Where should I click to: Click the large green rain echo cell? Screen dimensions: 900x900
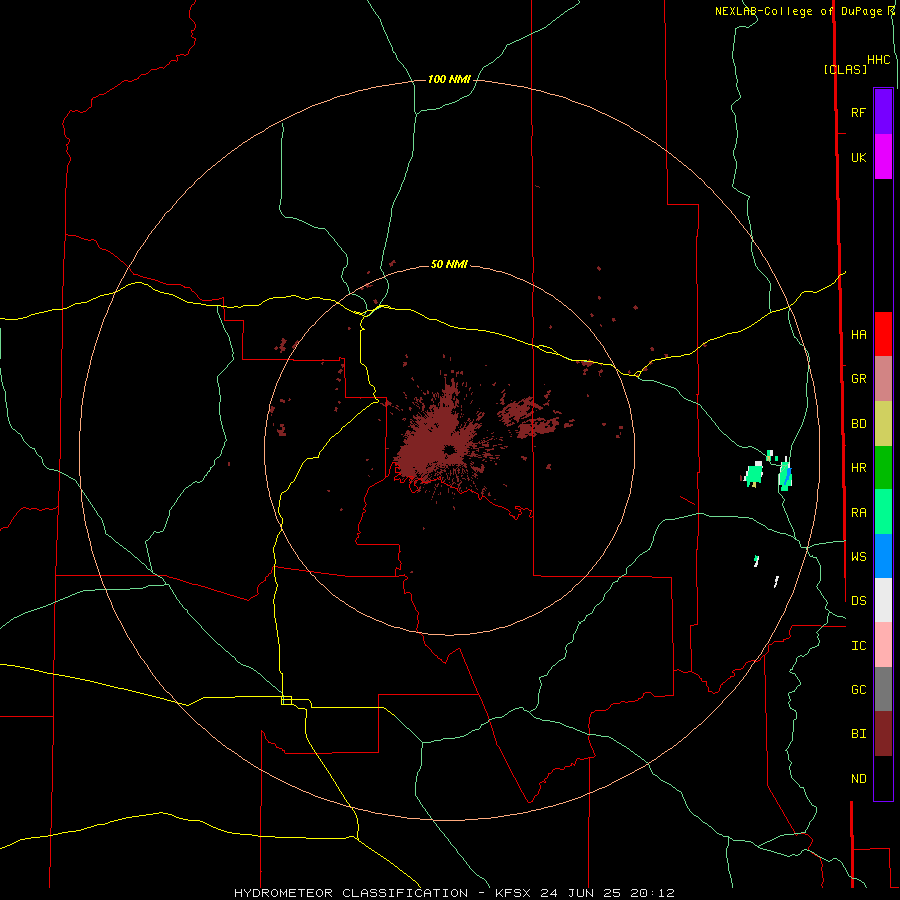(754, 474)
